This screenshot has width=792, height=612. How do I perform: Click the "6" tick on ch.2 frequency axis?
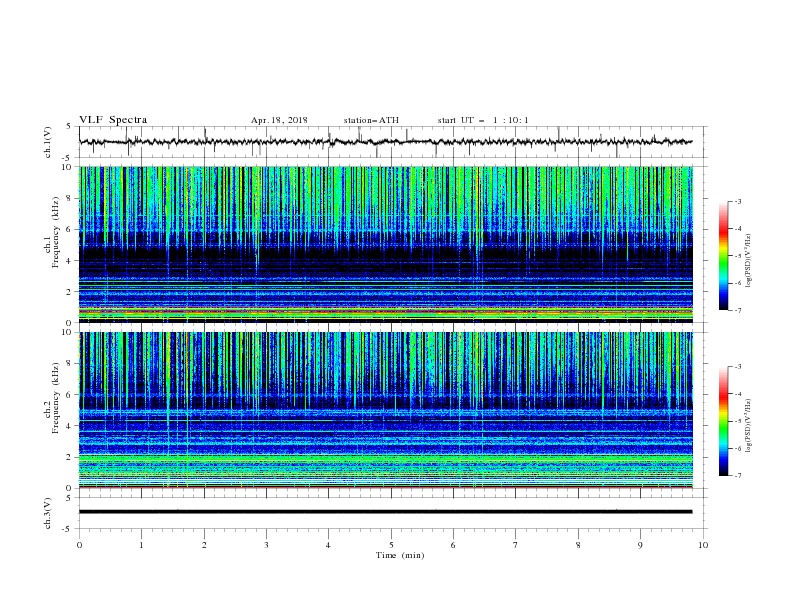[x=71, y=395]
